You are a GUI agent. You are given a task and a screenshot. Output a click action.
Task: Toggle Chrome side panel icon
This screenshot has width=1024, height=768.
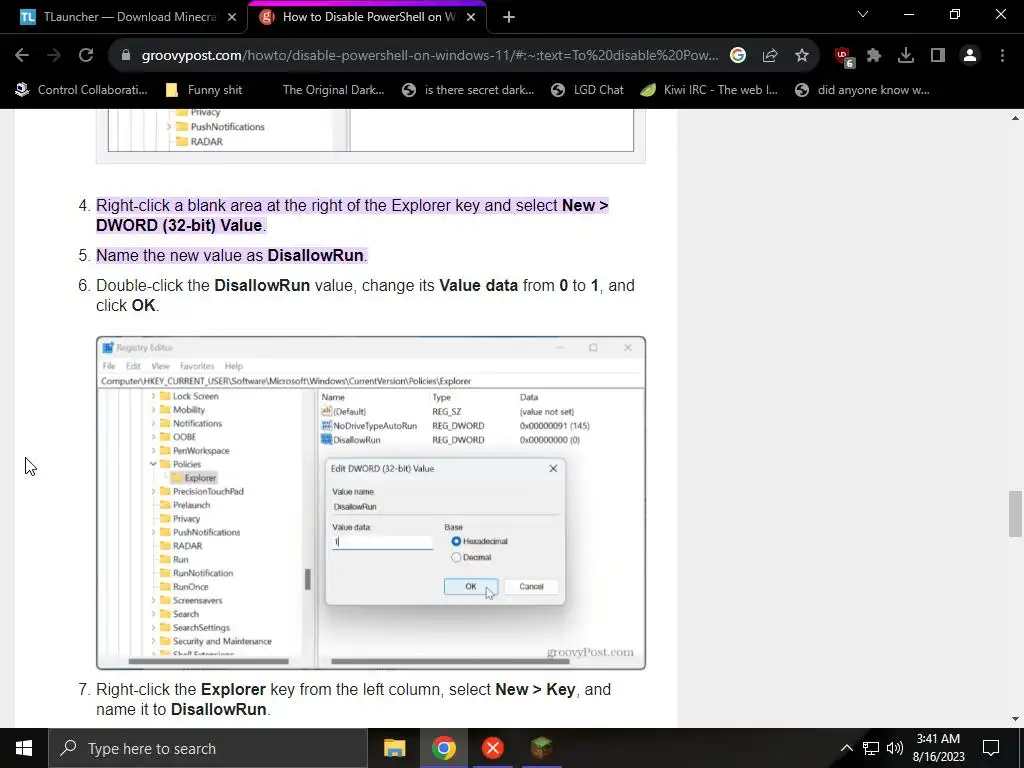[x=938, y=56]
